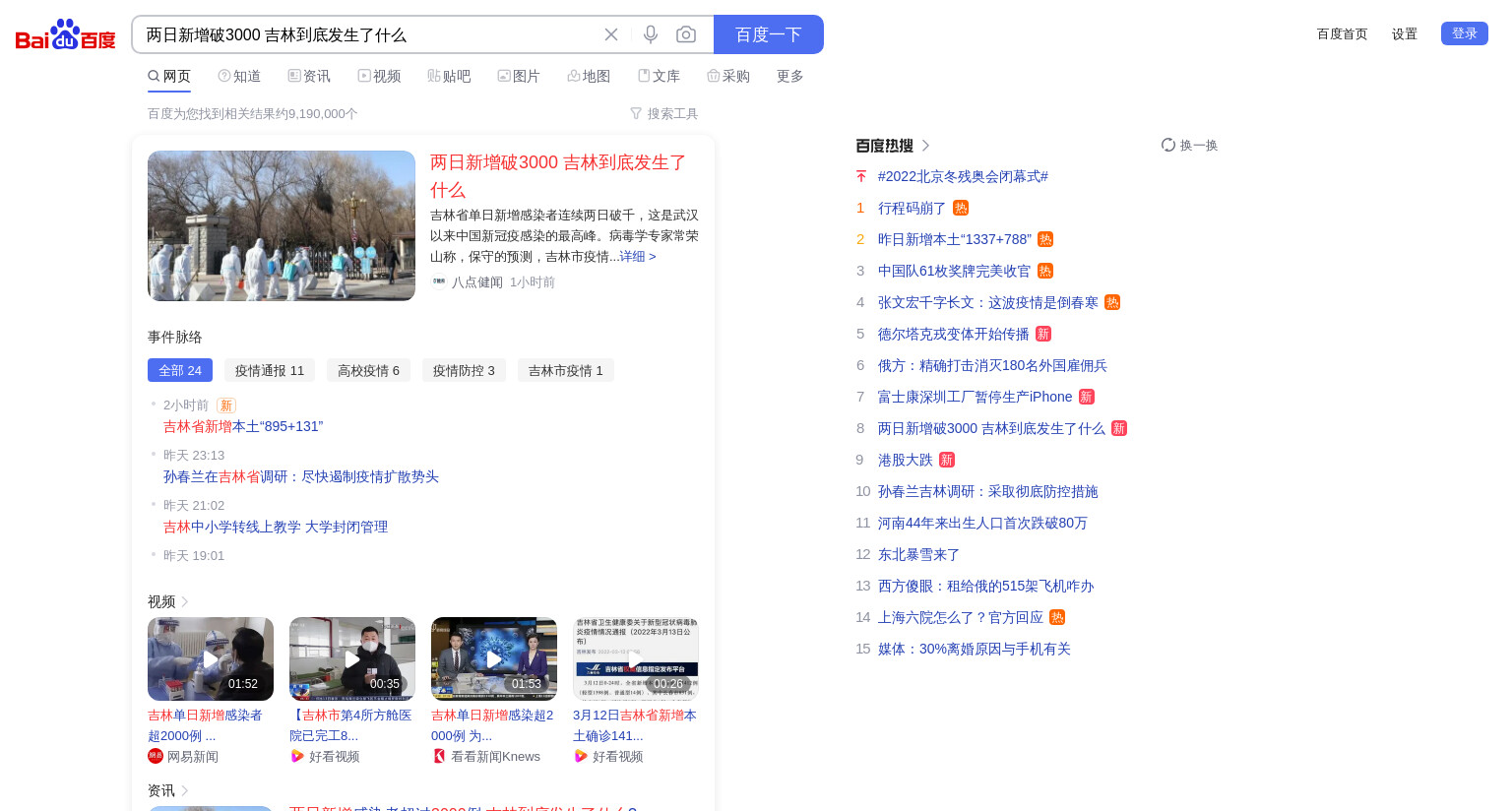This screenshot has height=811, width=1512.
Task: Open hot search 俄方：精确打击消灭180名外国雇佣兵
Action: (x=993, y=365)
